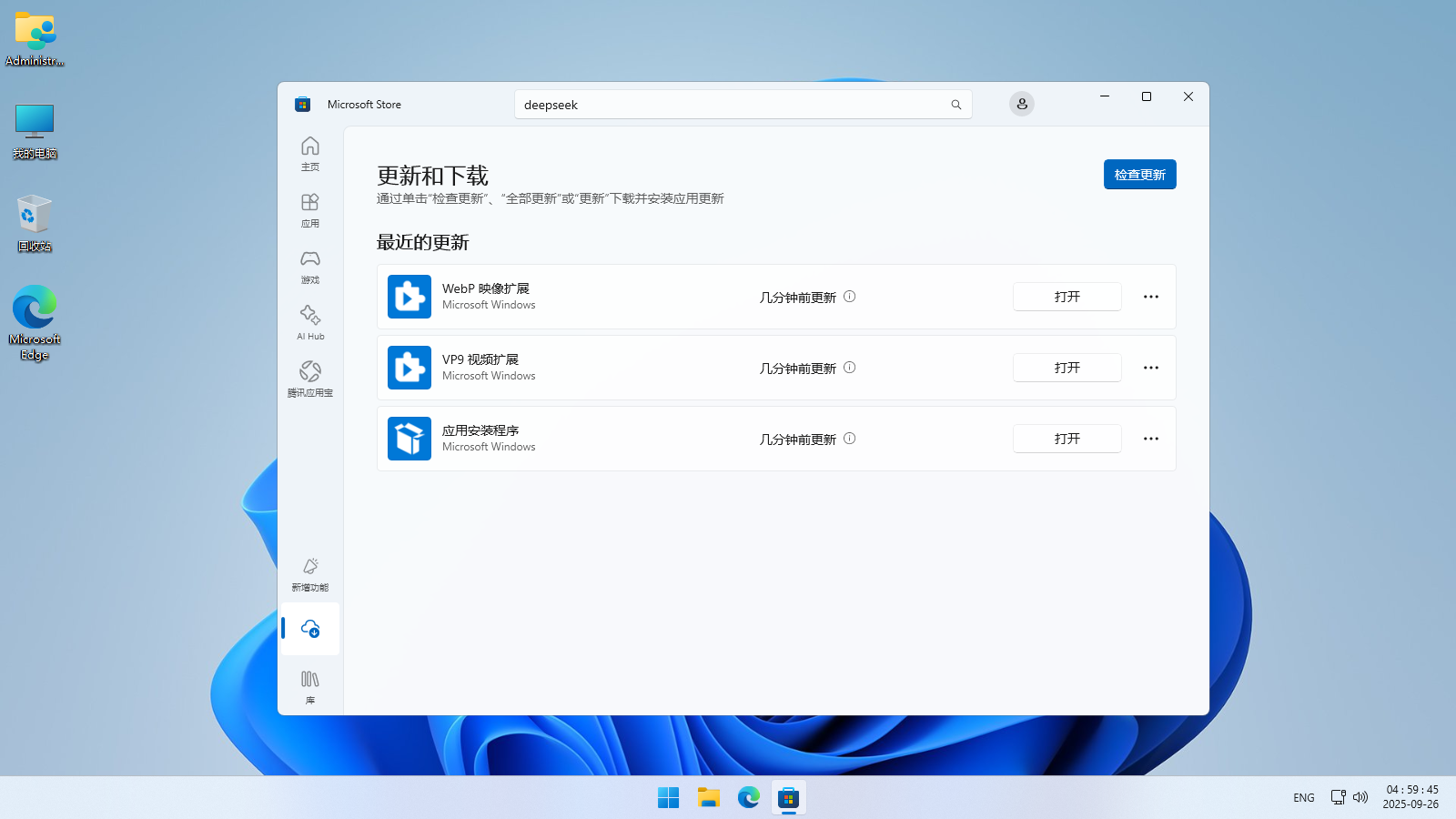
Task: Open the What's New (新增功能) icon
Action: point(310,574)
